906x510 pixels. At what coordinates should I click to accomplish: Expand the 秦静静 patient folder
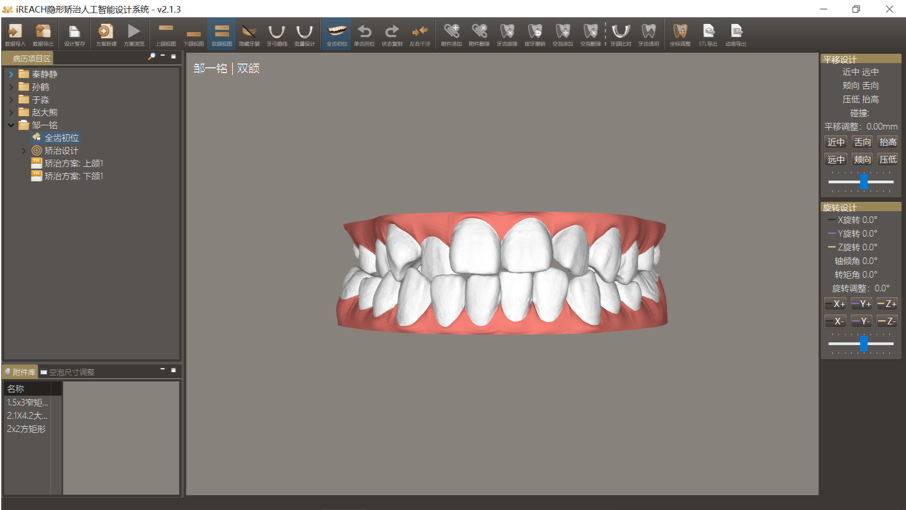tap(11, 74)
